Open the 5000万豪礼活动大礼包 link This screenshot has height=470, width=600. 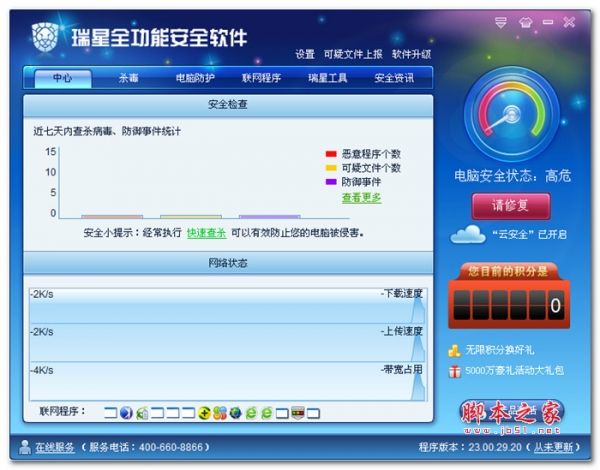[x=514, y=371]
